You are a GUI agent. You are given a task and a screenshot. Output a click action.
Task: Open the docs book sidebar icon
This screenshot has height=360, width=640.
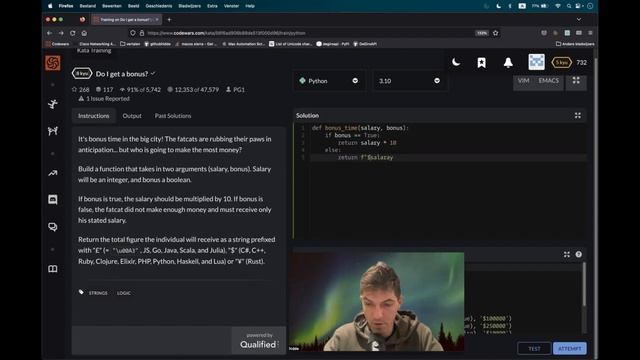pyautogui.click(x=53, y=269)
